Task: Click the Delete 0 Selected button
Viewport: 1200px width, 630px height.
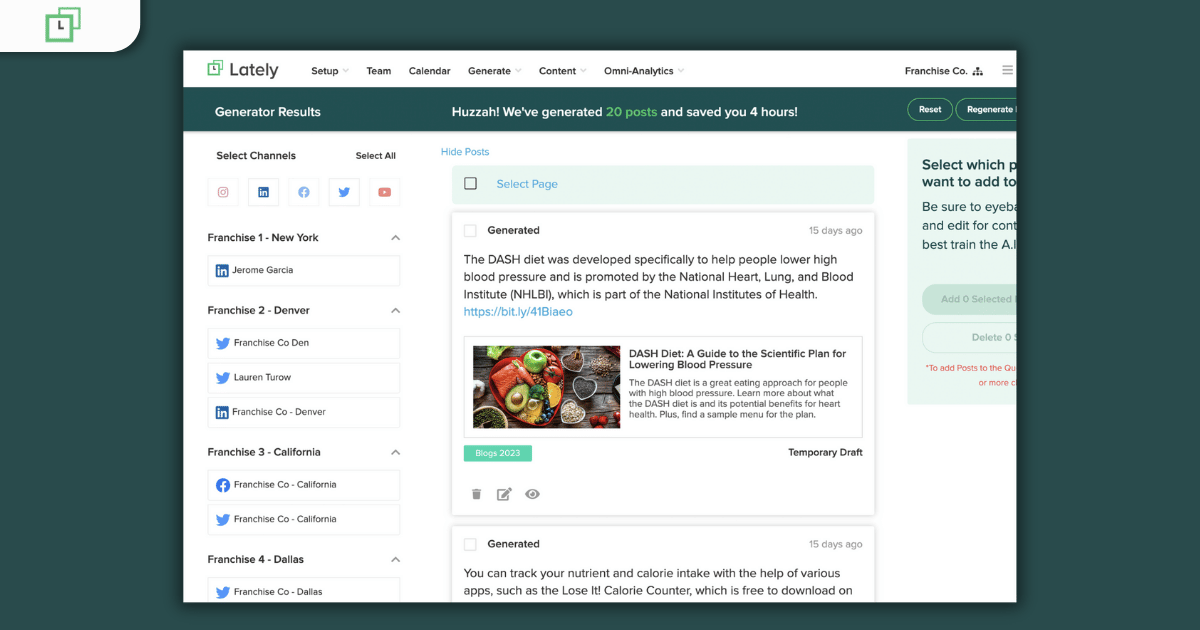Action: point(969,337)
